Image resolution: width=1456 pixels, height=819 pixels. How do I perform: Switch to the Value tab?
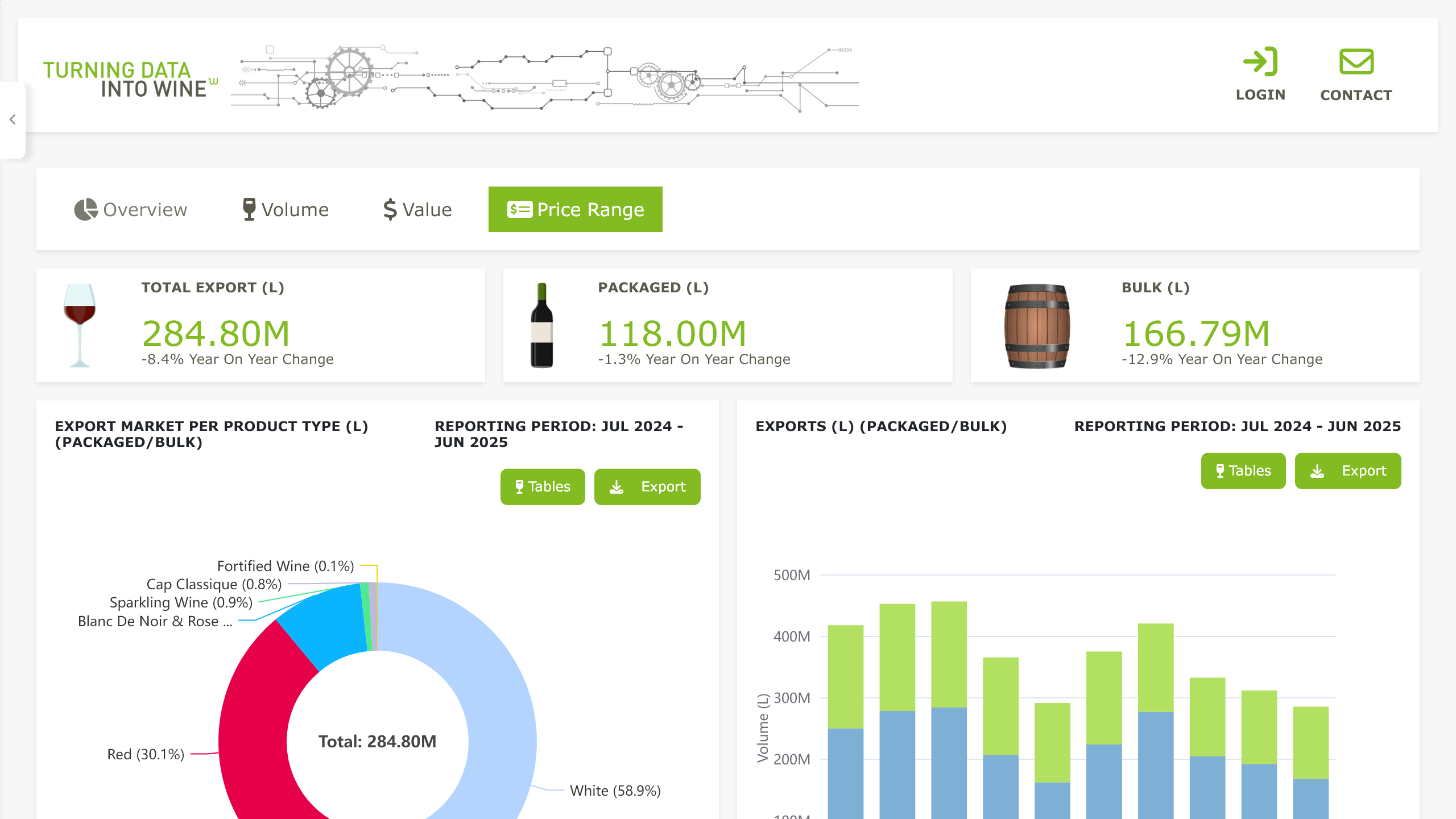[417, 209]
